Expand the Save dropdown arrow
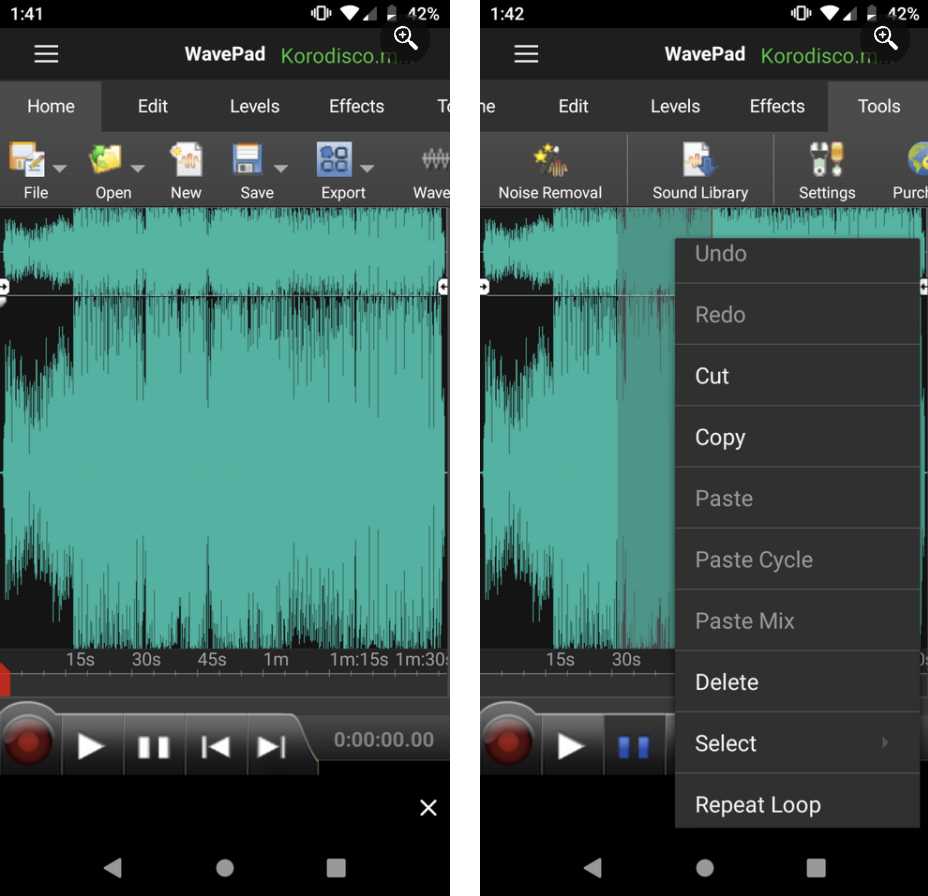928x896 pixels. pyautogui.click(x=281, y=169)
